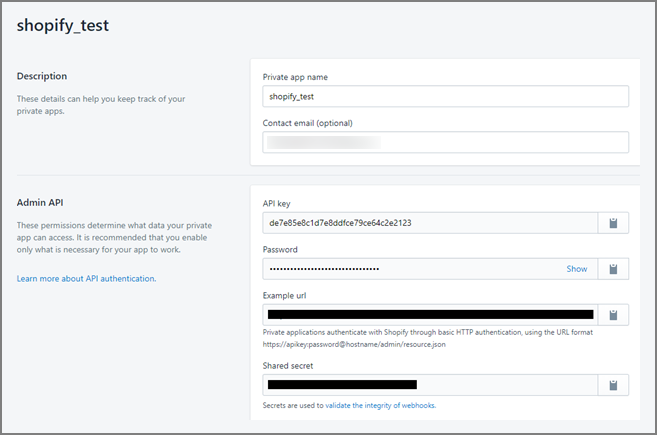
Task: Copy the API key to clipboard
Action: [613, 223]
